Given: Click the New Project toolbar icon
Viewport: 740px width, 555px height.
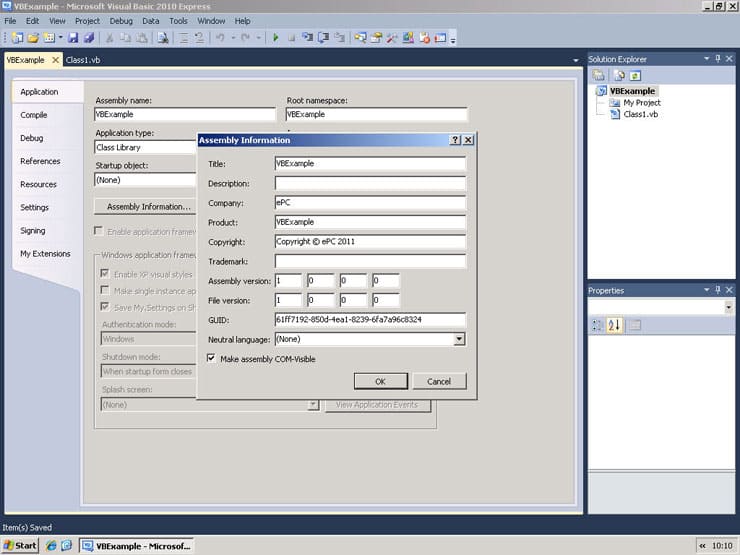Looking at the screenshot, I should [x=17, y=38].
